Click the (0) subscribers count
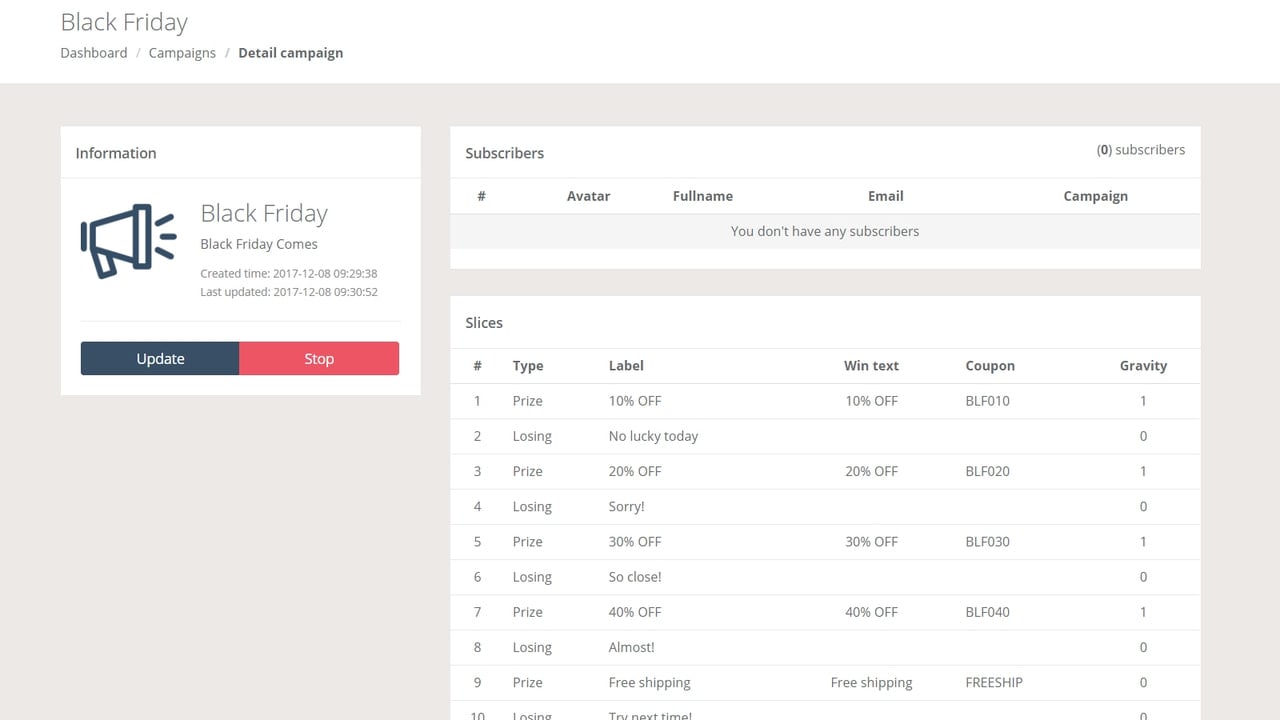The height and width of the screenshot is (720, 1280). [1141, 150]
